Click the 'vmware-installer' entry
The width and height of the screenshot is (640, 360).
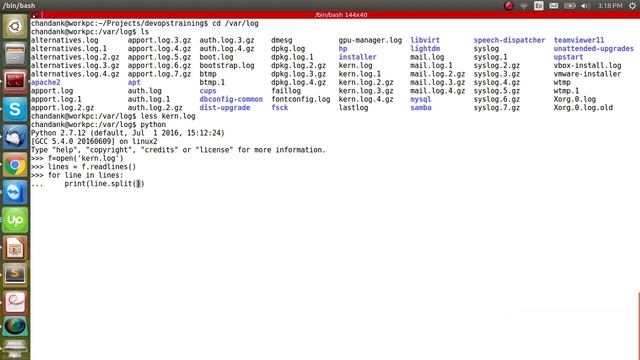587,74
